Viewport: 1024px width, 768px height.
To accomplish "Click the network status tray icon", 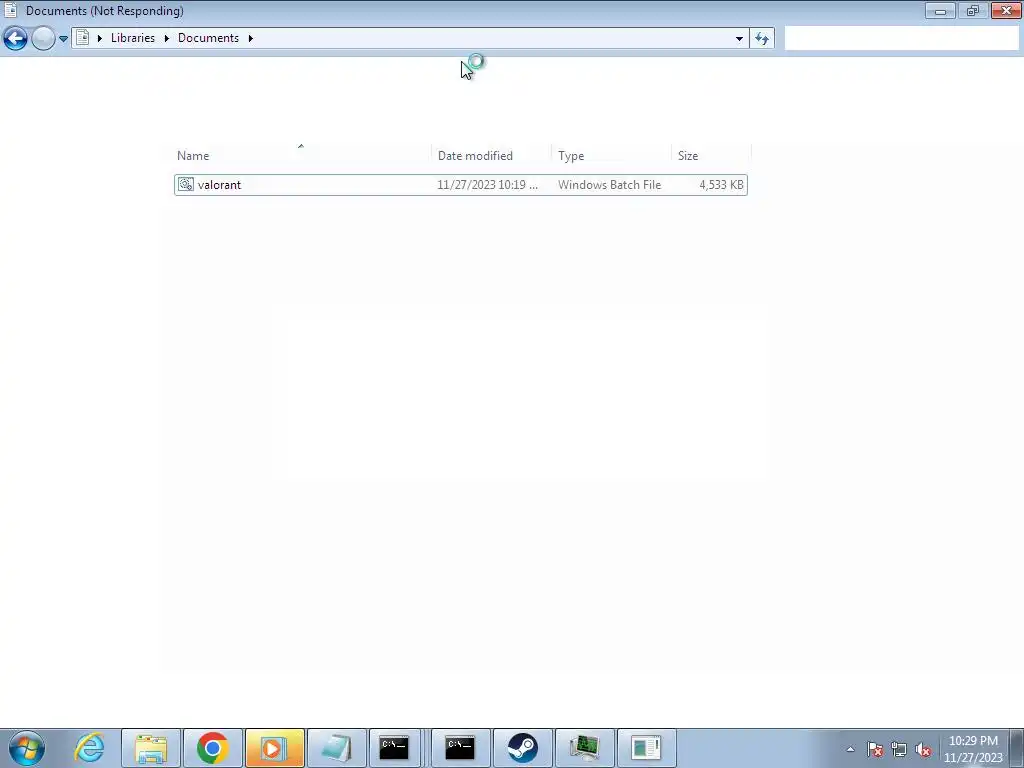I will click(x=899, y=749).
